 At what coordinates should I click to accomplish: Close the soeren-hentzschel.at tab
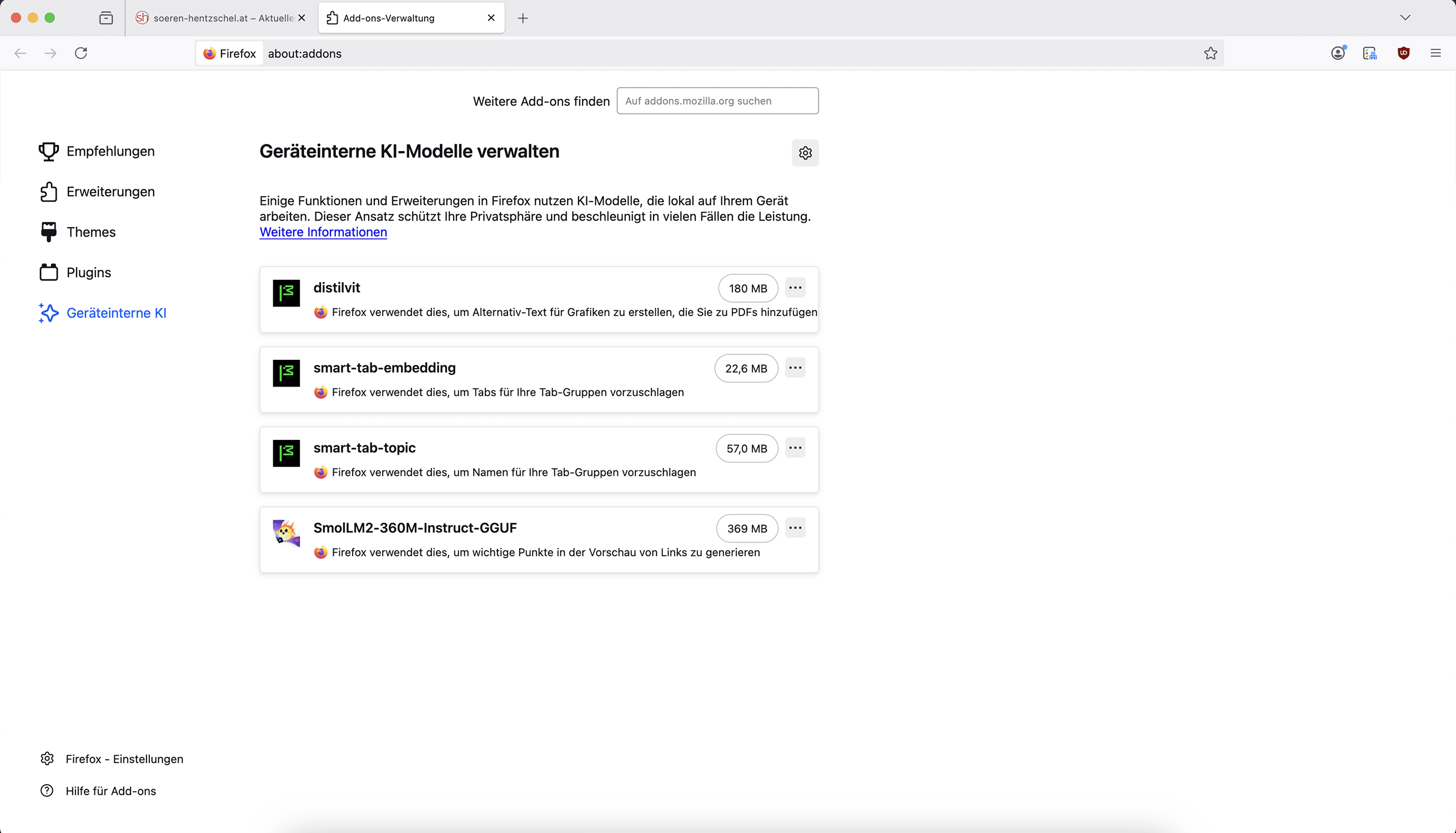click(x=302, y=18)
